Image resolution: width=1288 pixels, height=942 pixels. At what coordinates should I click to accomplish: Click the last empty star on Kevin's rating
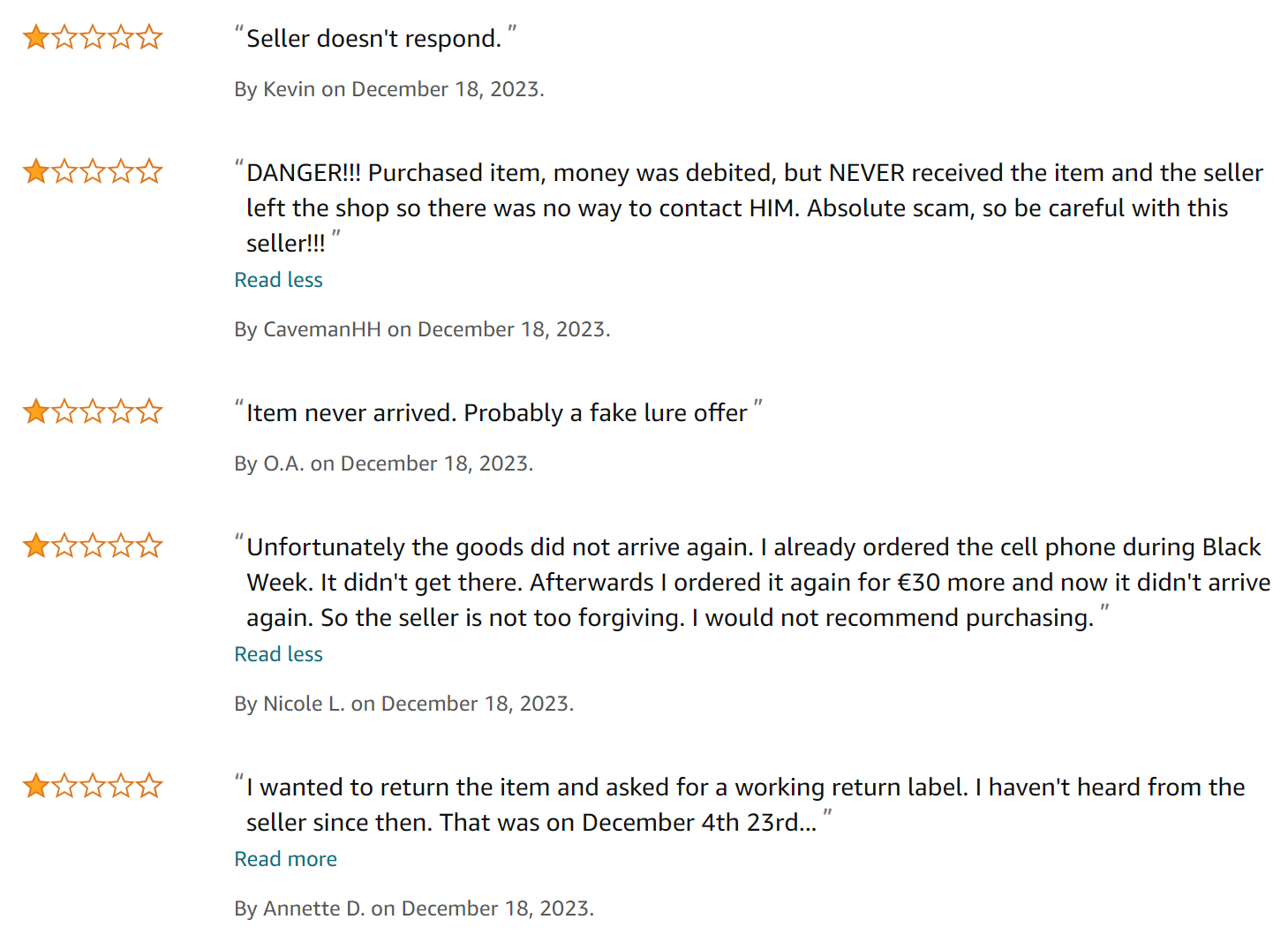[150, 37]
